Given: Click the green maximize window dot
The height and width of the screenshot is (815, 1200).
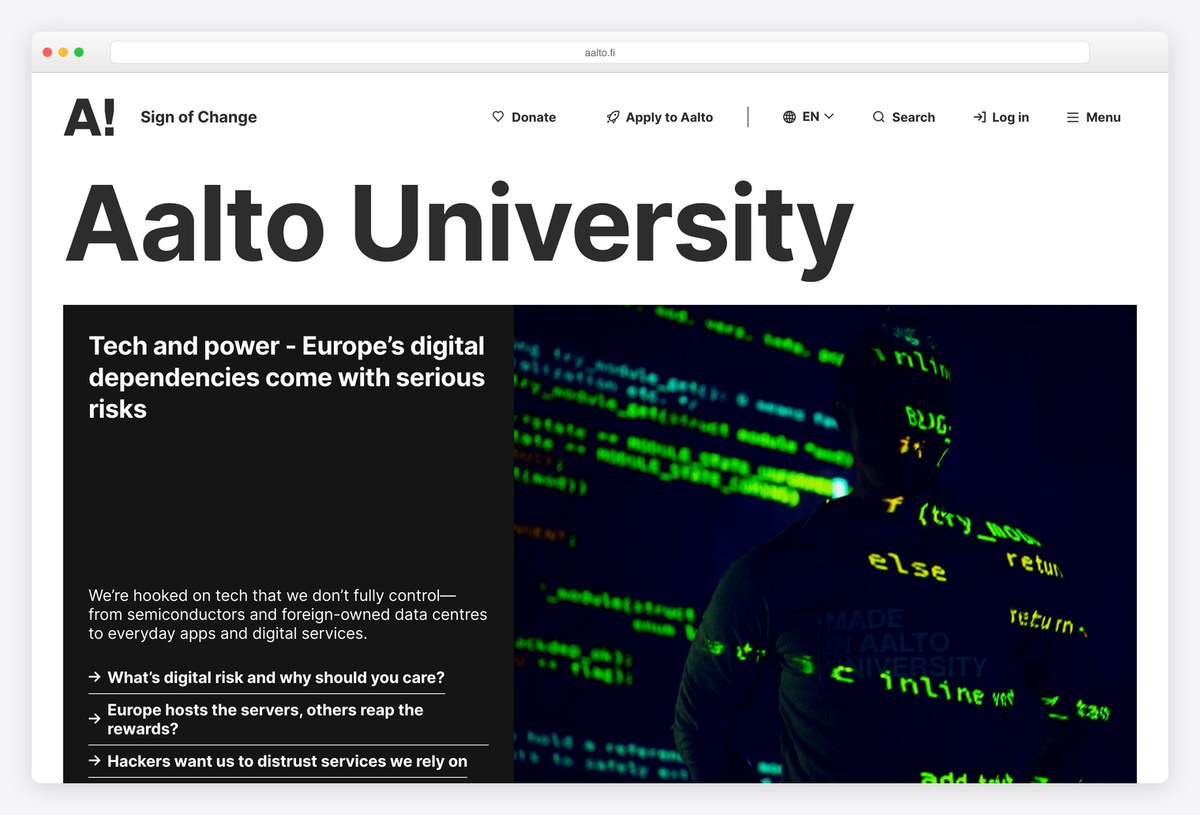Looking at the screenshot, I should (79, 52).
